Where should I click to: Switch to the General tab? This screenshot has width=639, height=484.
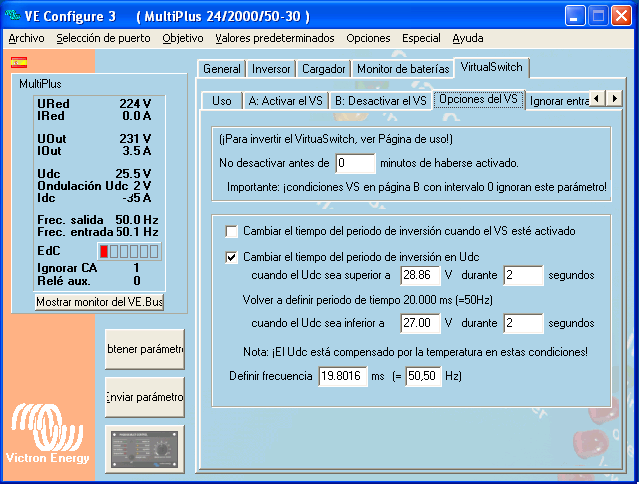coord(222,68)
